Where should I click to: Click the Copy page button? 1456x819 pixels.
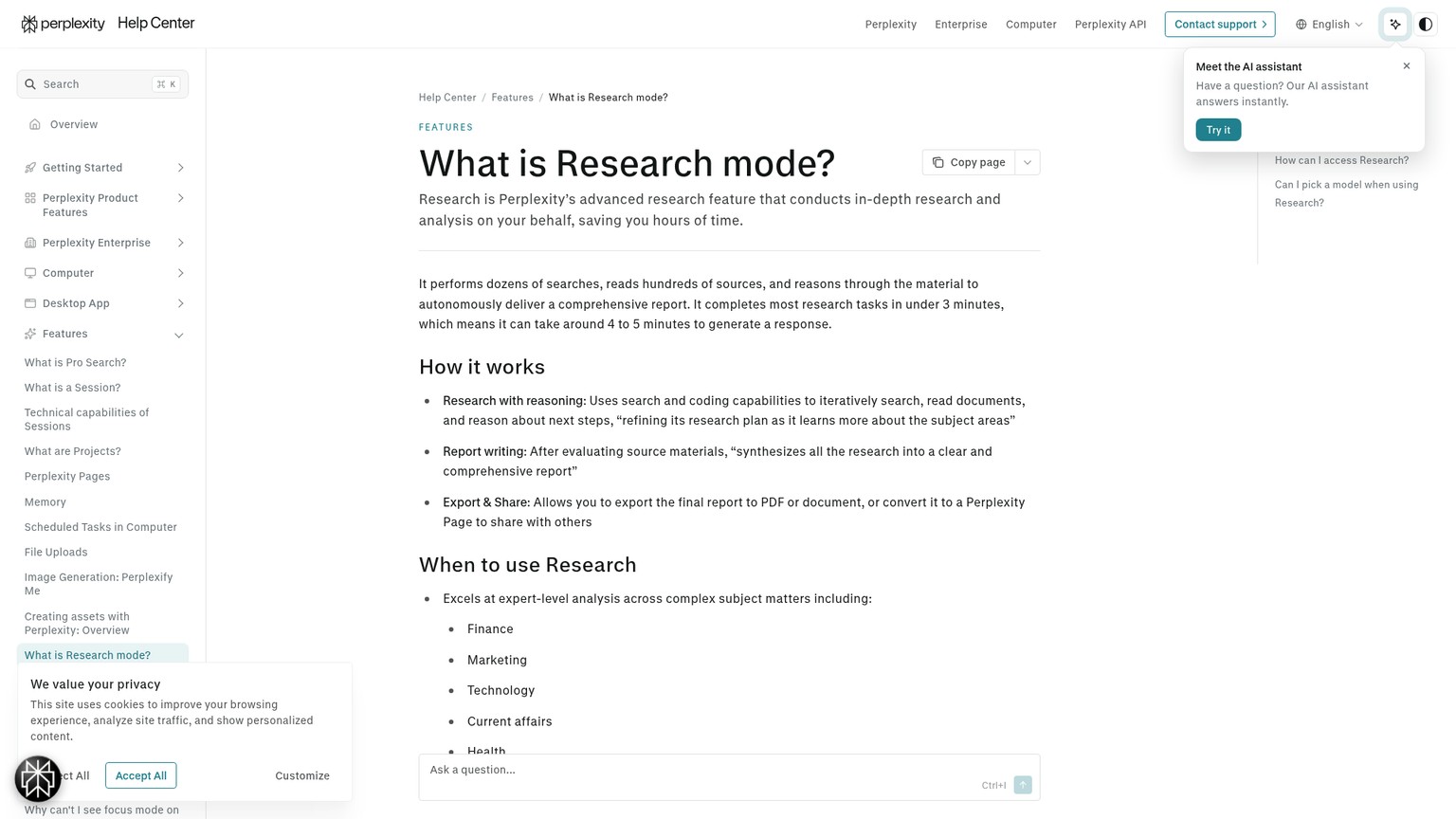click(x=968, y=162)
